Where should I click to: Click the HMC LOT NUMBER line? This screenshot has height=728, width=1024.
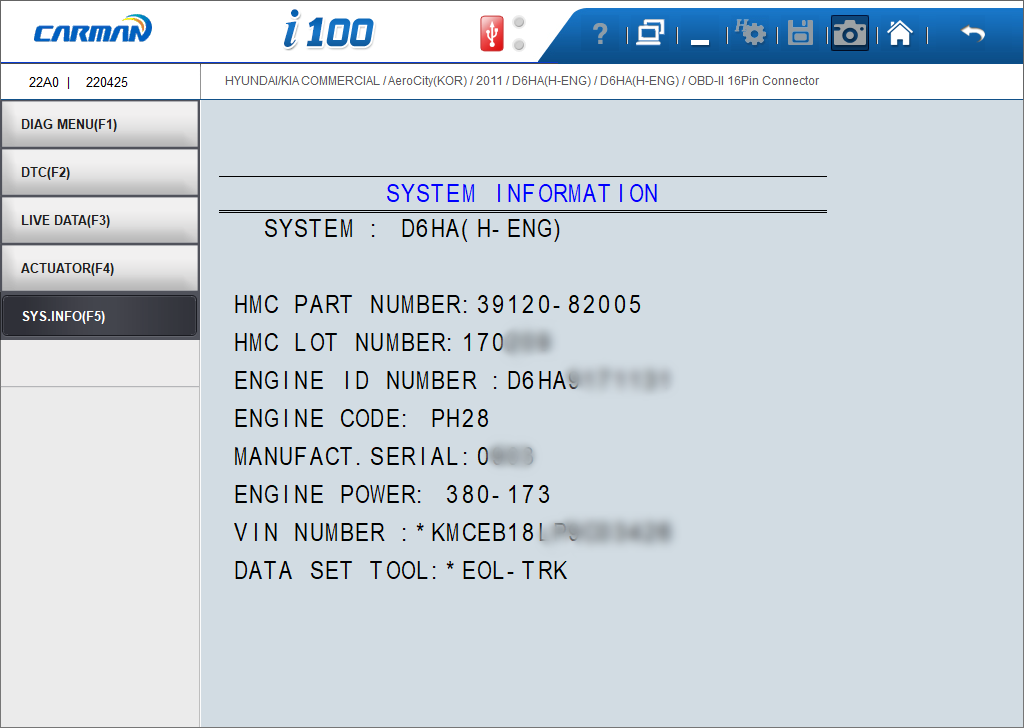(392, 343)
